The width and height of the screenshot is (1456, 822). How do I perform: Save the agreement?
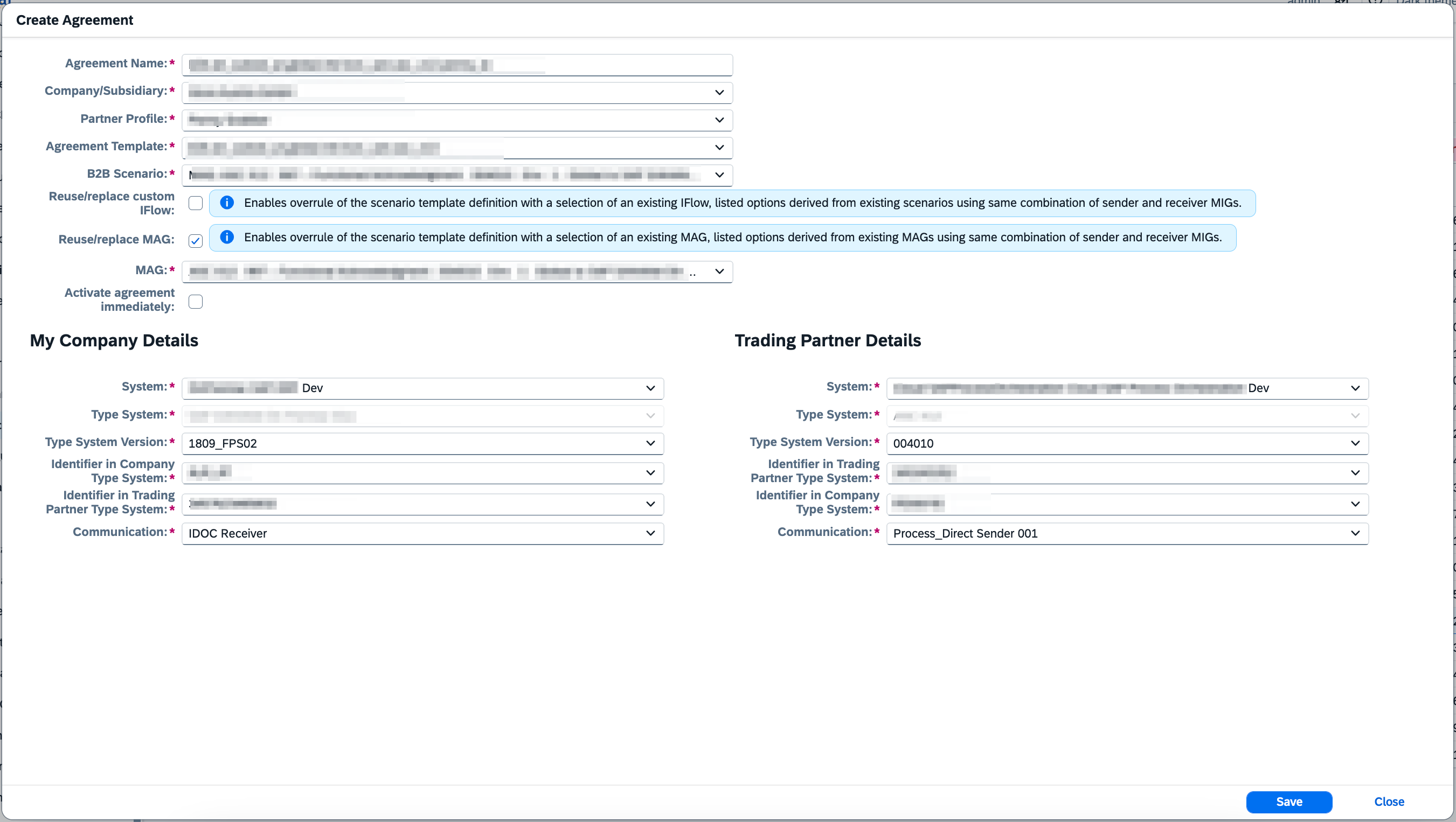1289,802
